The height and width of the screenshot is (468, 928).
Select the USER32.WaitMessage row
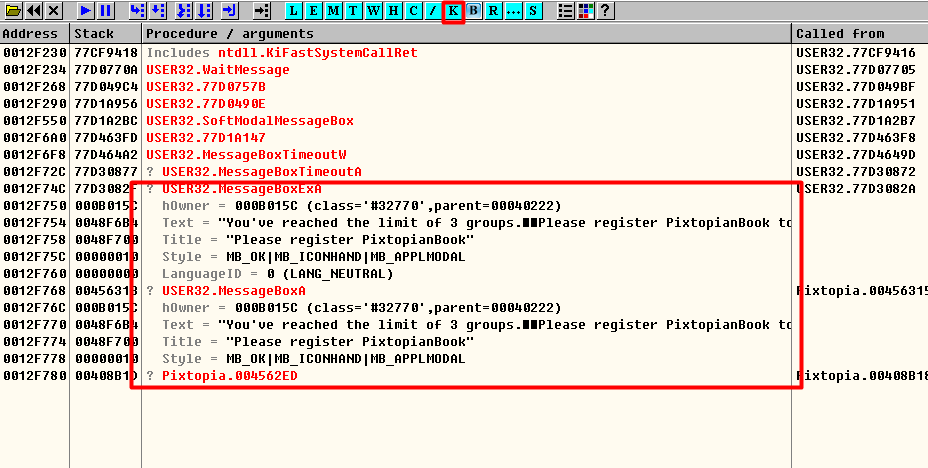464,70
